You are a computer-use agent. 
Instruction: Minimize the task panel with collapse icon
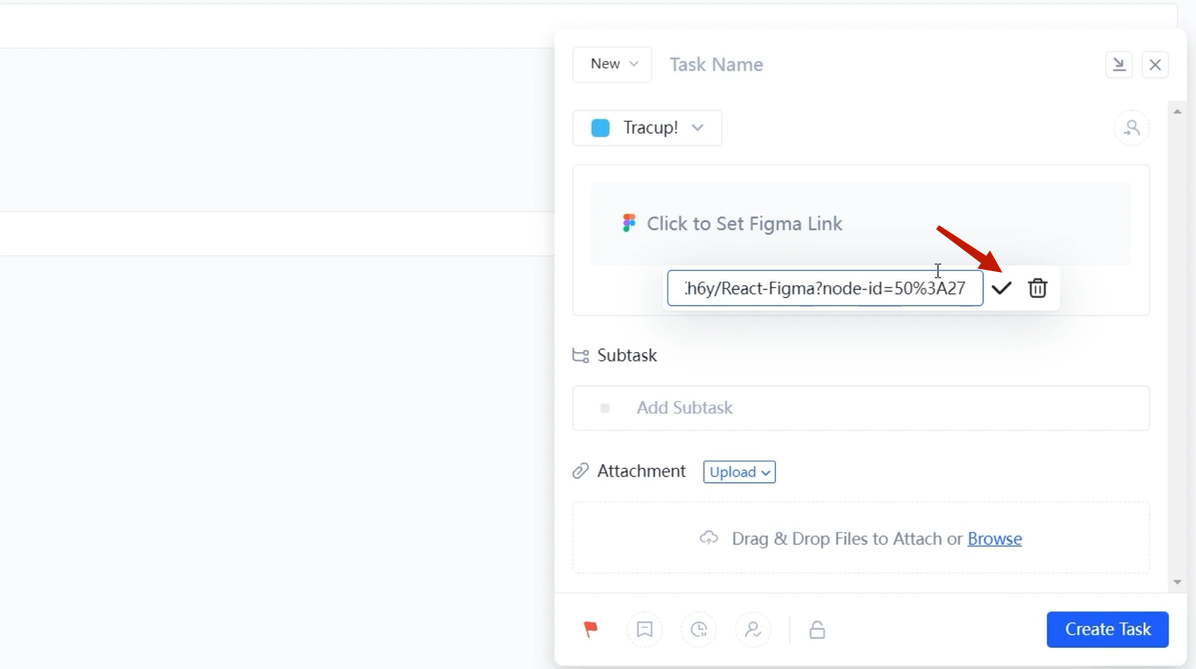pos(1119,65)
